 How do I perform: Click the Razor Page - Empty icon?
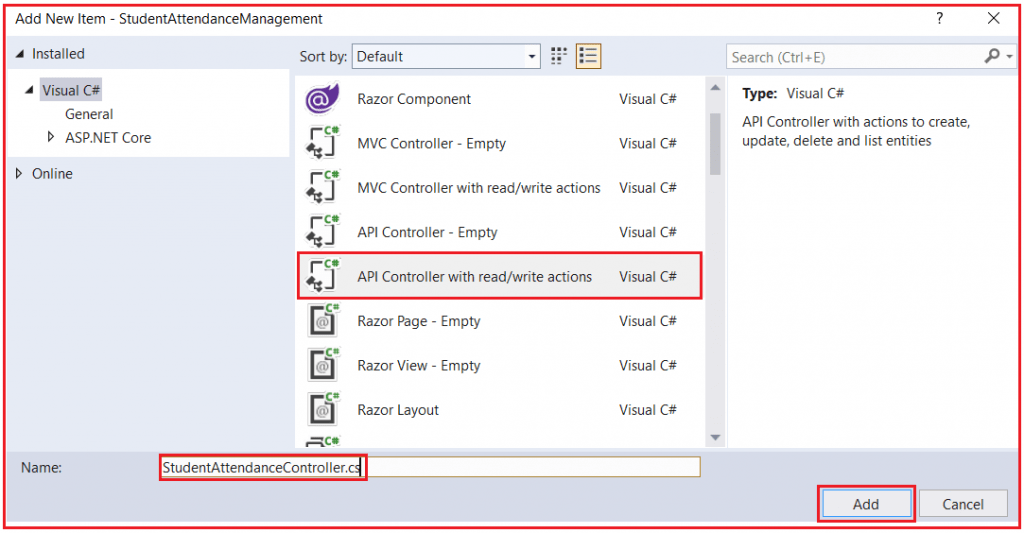pyautogui.click(x=323, y=321)
